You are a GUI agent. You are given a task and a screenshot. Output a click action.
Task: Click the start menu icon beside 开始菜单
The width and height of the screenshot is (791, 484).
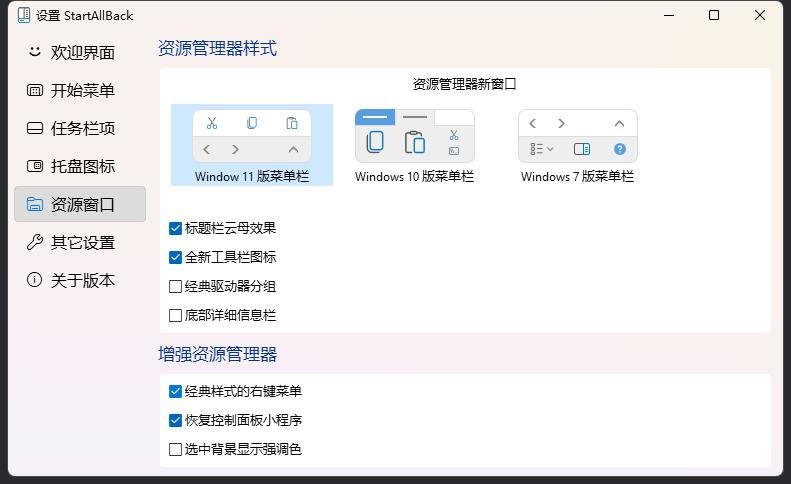[34, 91]
